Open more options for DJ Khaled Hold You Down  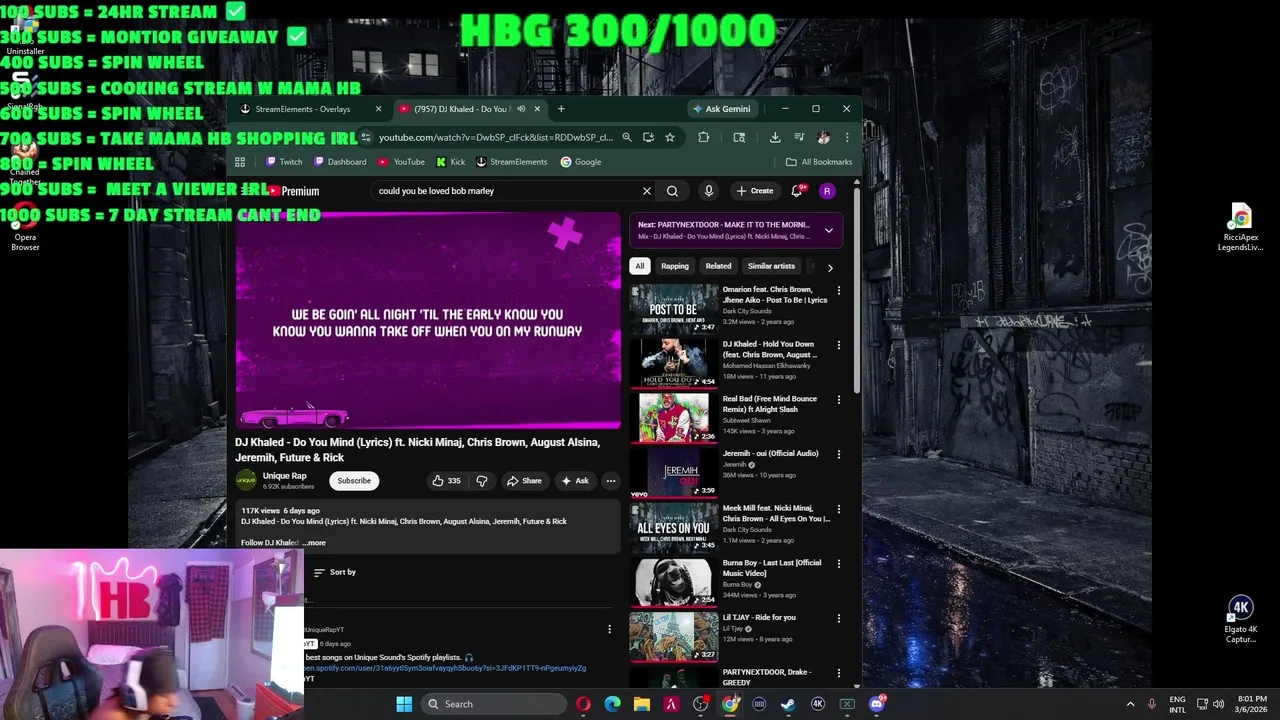coord(838,345)
